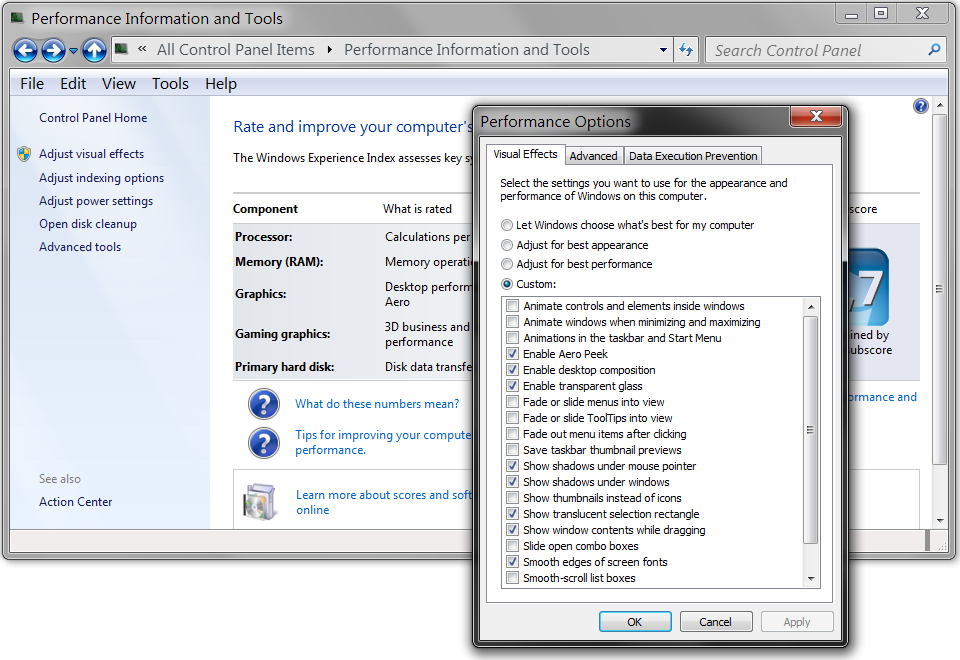Check Save taskbar thumbnail previews
Screen dimensions: 960x660
[512, 450]
